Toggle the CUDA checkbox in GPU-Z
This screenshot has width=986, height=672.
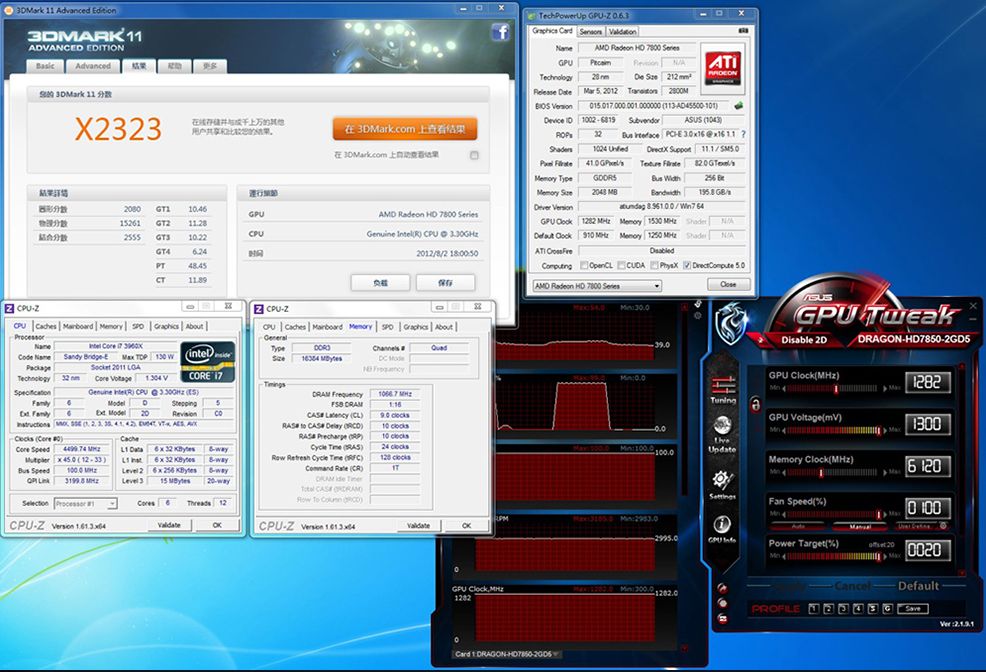(x=622, y=265)
